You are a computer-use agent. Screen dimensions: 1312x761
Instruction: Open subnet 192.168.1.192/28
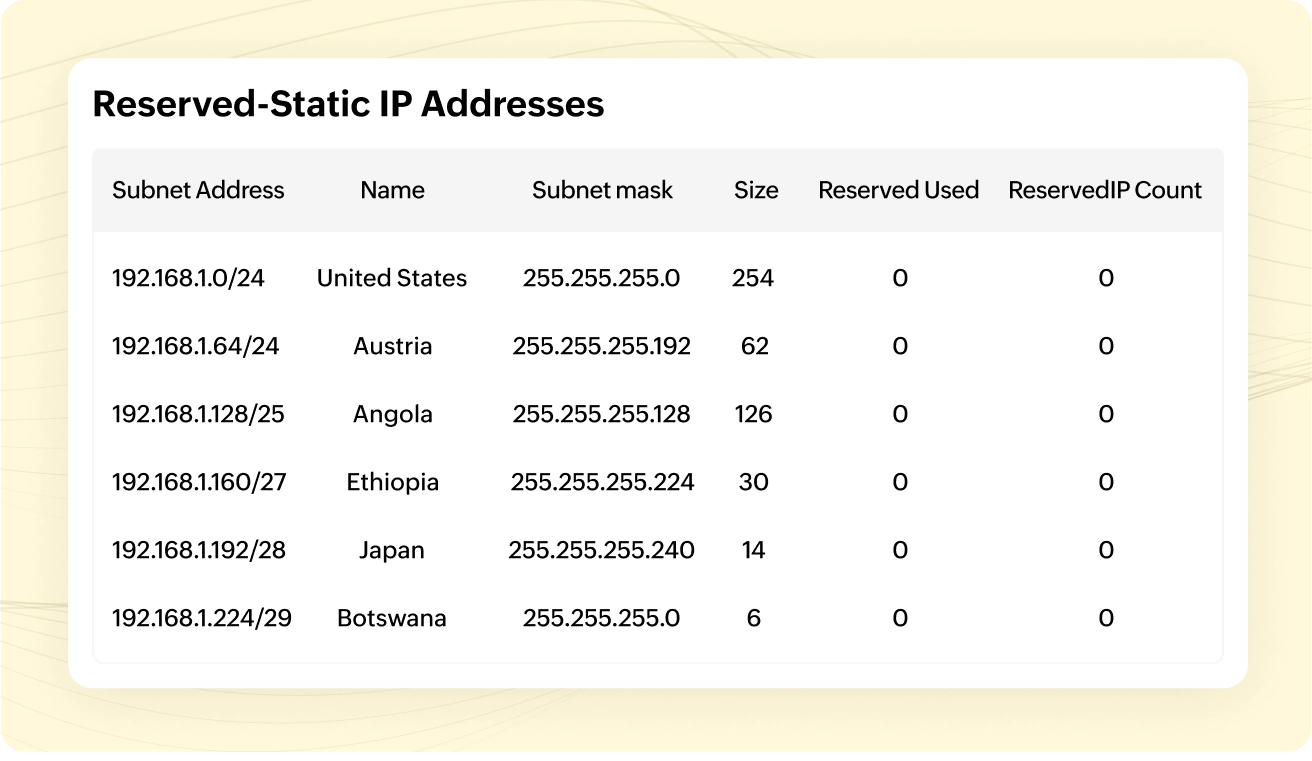[199, 550]
